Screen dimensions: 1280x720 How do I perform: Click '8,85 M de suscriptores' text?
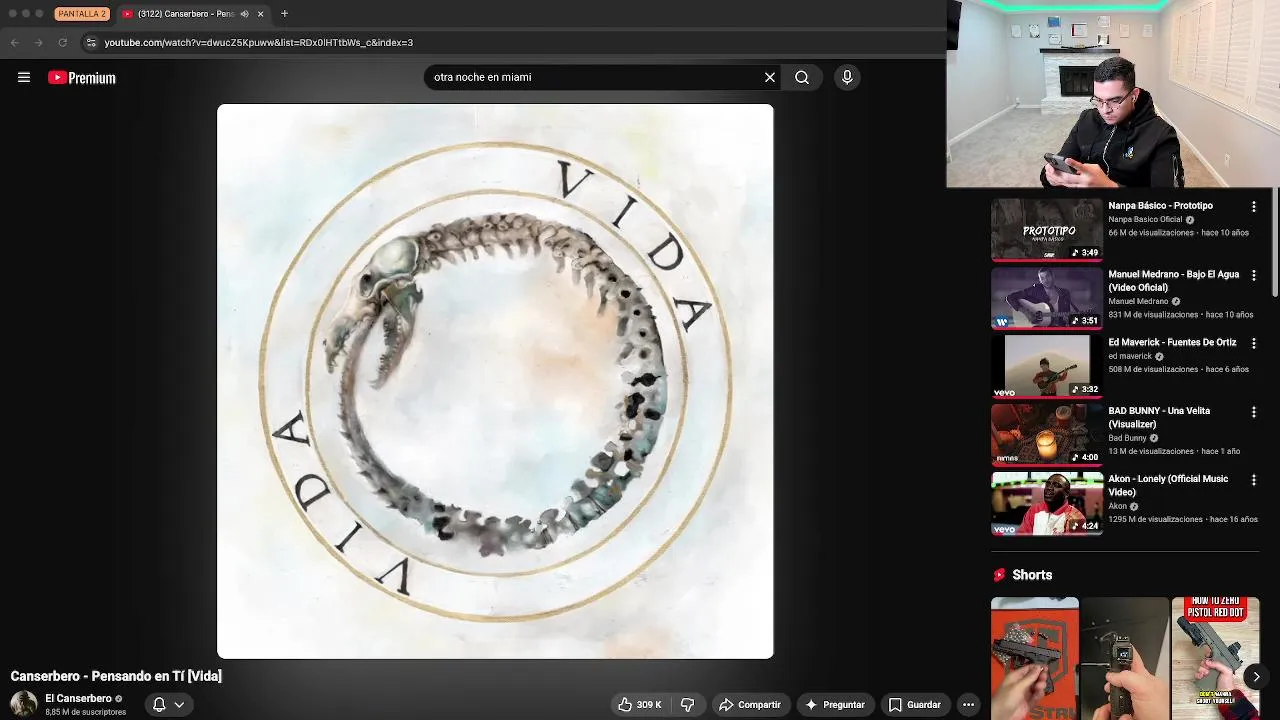coord(85,712)
